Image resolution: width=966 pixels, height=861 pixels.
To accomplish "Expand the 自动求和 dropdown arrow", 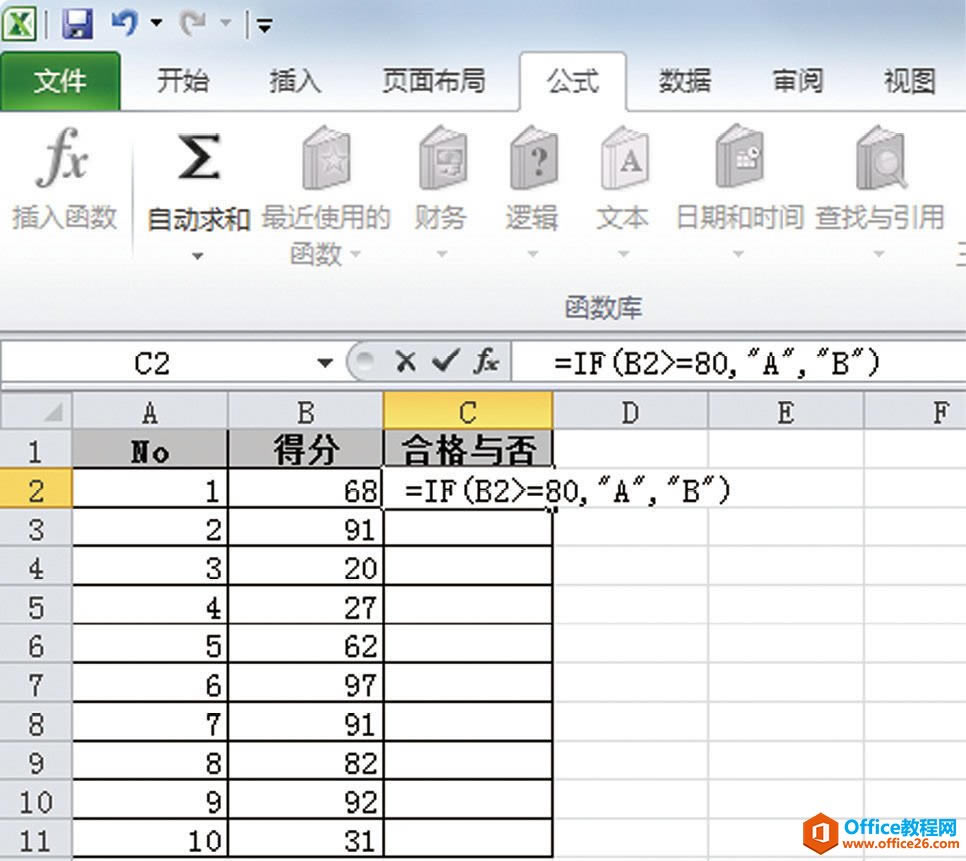I will tap(197, 256).
